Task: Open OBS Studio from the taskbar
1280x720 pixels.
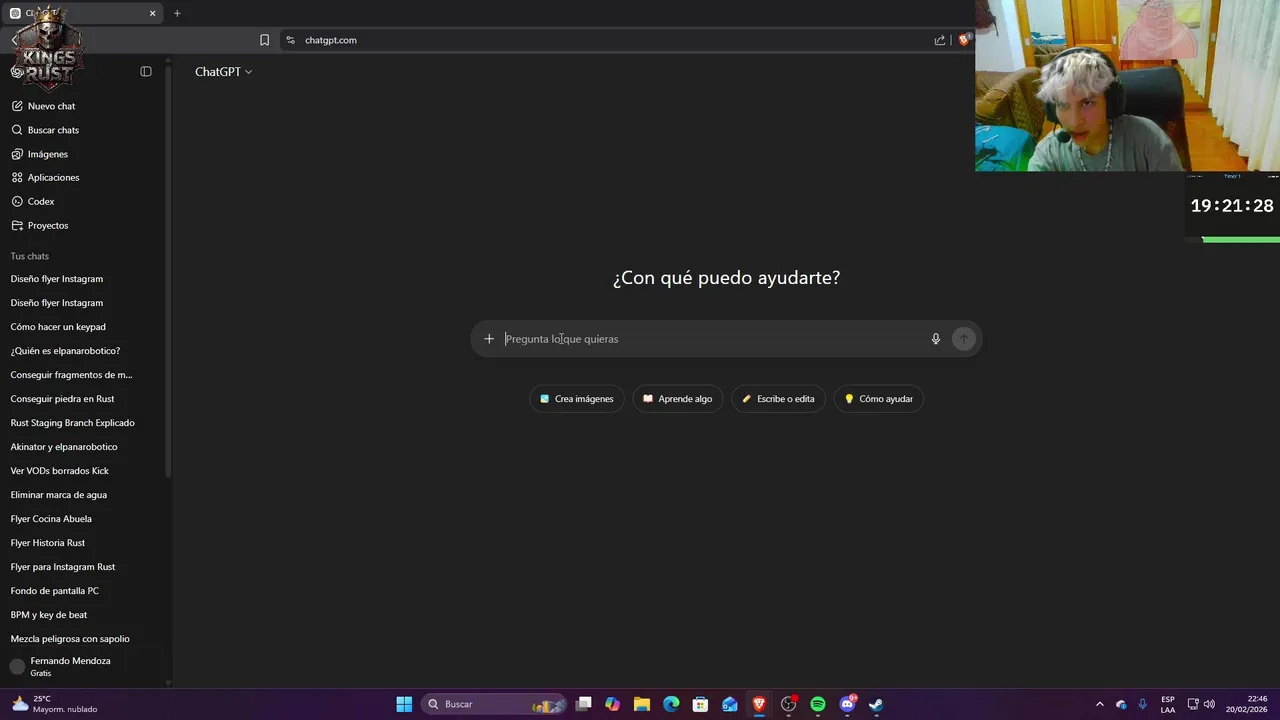Action: pos(789,704)
